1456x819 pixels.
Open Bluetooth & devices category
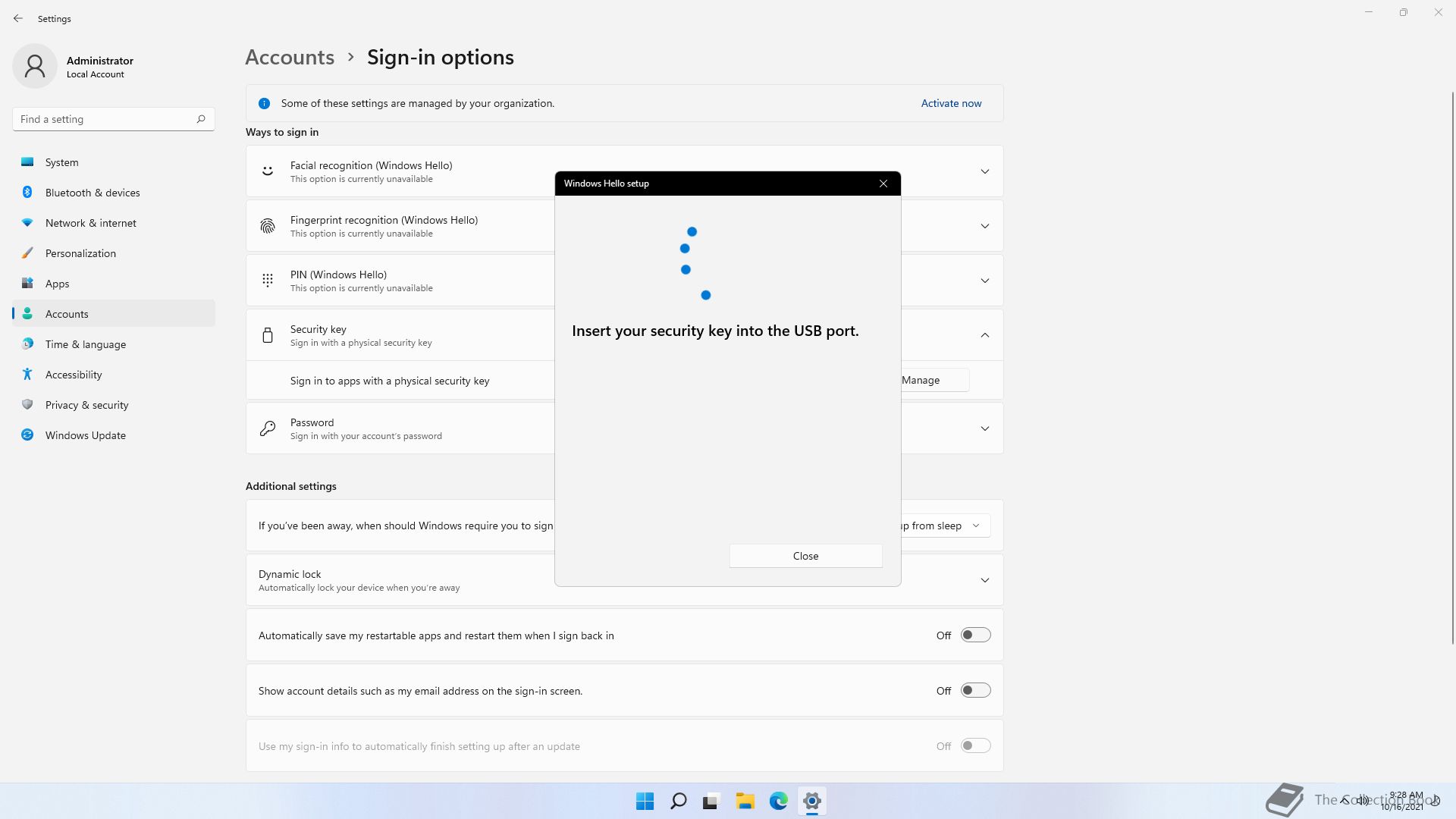click(x=114, y=193)
